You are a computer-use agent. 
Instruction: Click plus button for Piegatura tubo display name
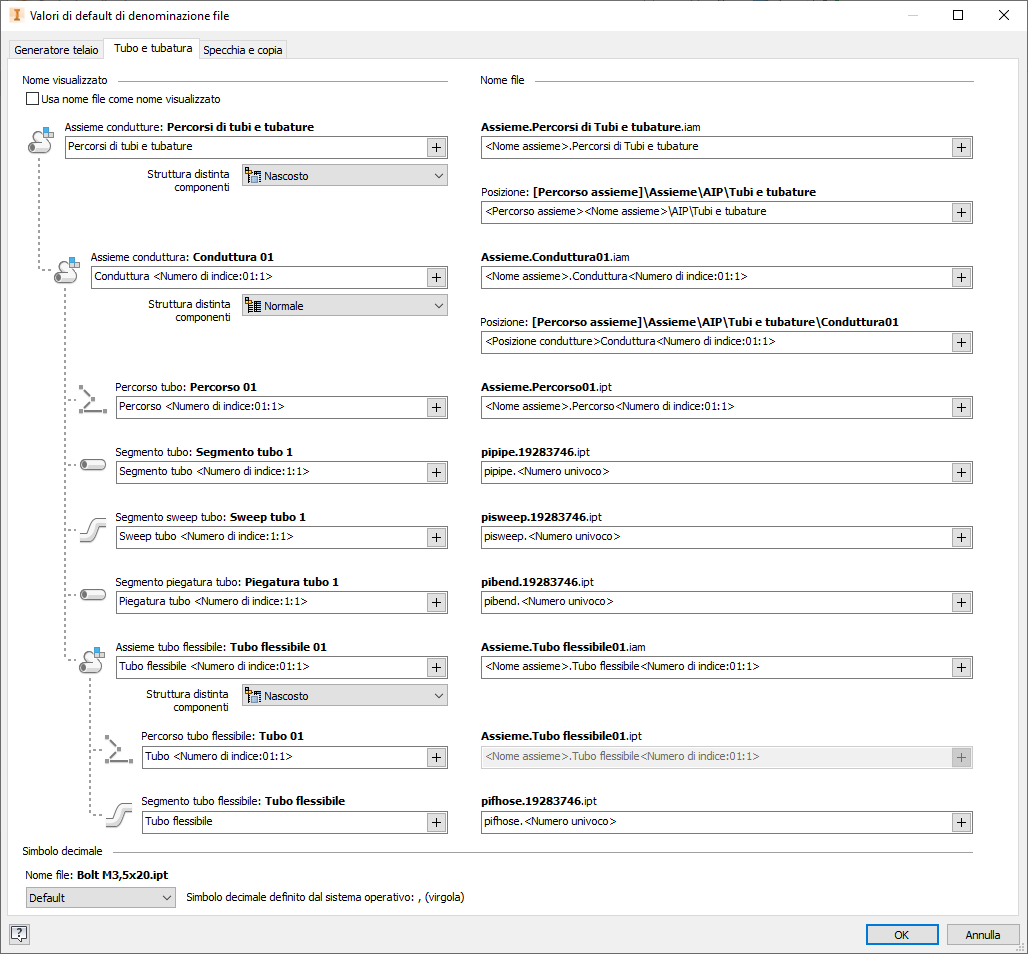[x=436, y=602]
